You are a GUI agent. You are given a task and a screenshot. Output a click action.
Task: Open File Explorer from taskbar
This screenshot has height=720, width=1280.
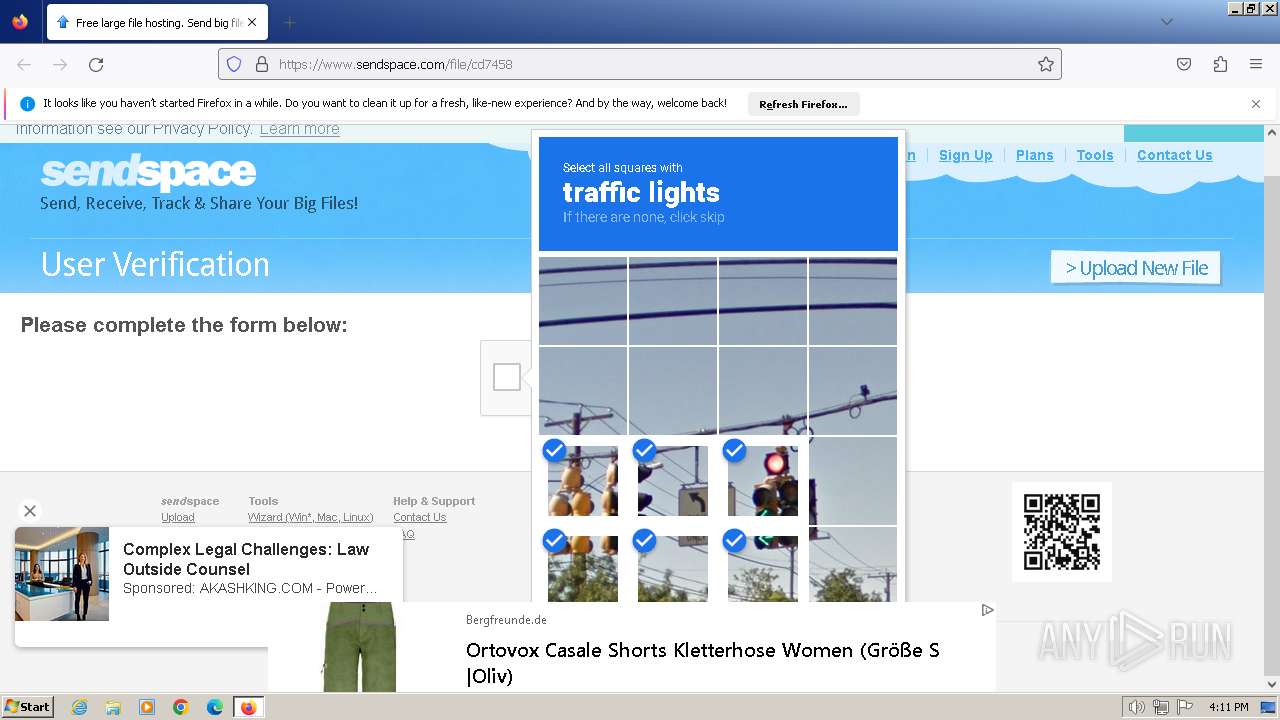coord(113,707)
